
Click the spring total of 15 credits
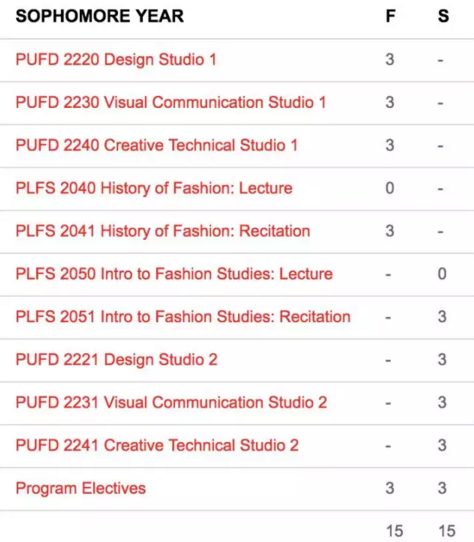[447, 531]
